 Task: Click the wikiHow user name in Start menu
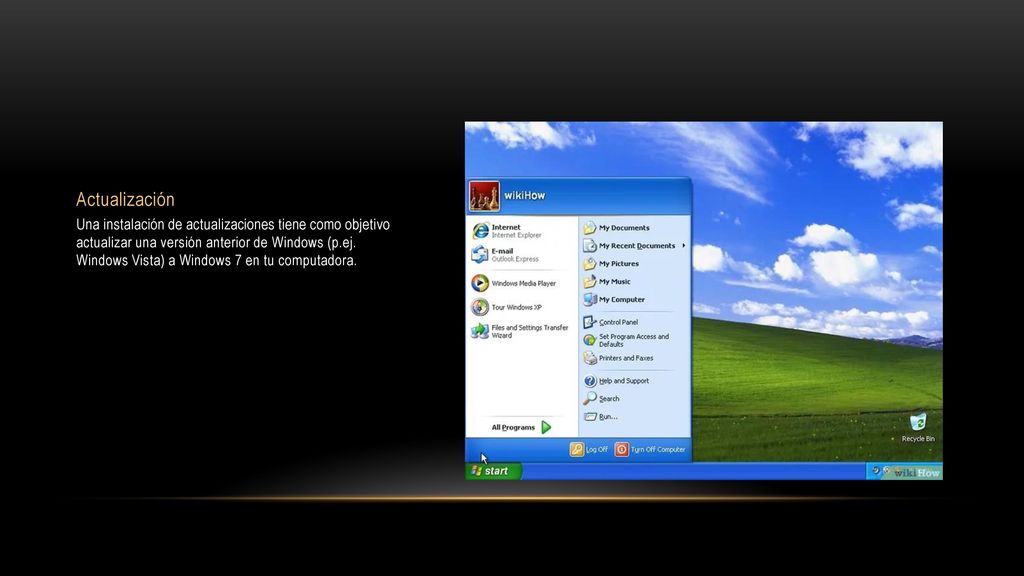524,195
